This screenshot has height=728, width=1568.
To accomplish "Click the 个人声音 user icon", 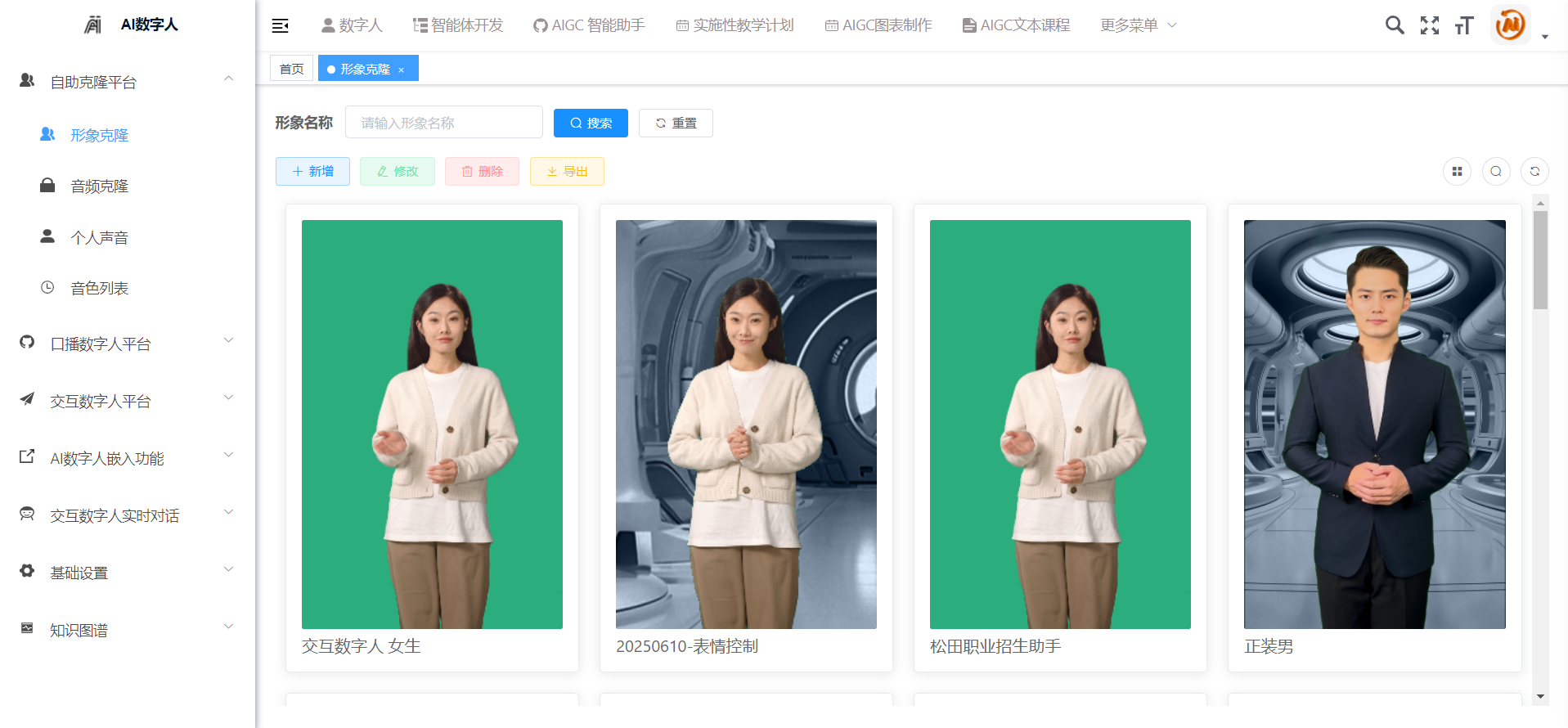I will coord(47,236).
